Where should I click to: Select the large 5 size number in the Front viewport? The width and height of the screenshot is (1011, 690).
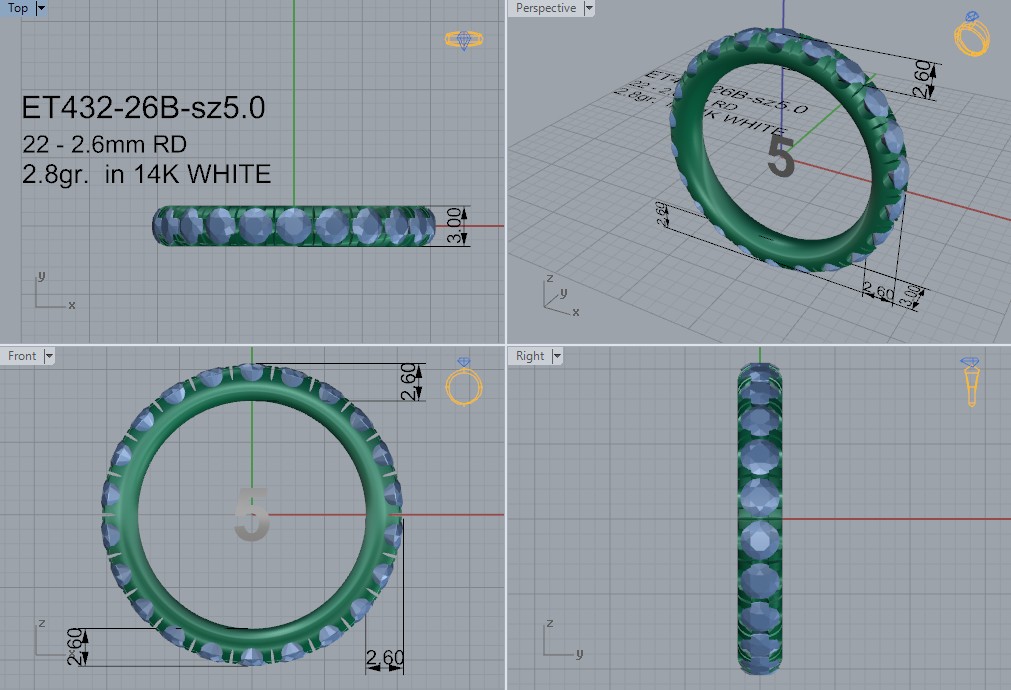click(251, 515)
